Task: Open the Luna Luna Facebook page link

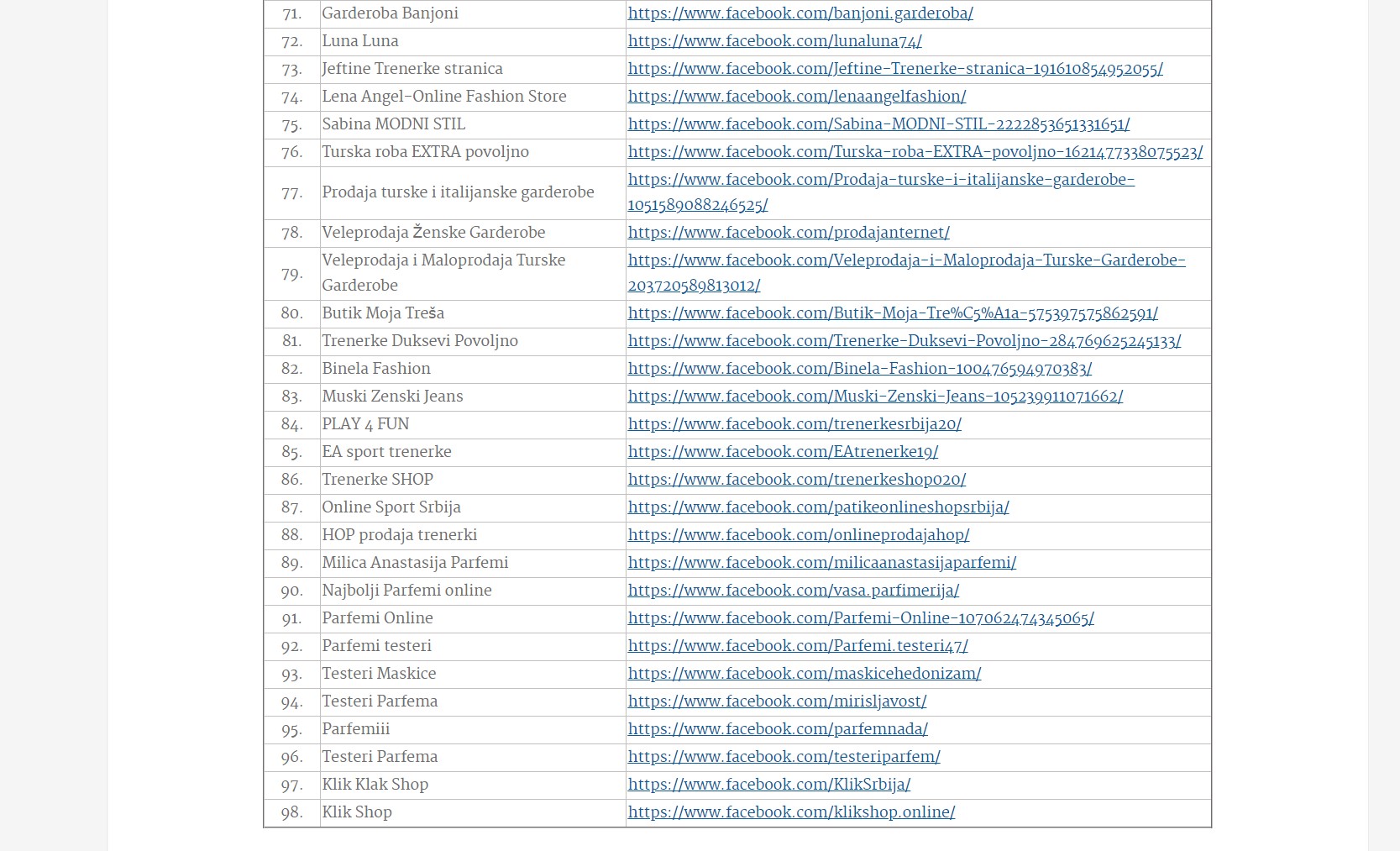Action: tap(774, 41)
